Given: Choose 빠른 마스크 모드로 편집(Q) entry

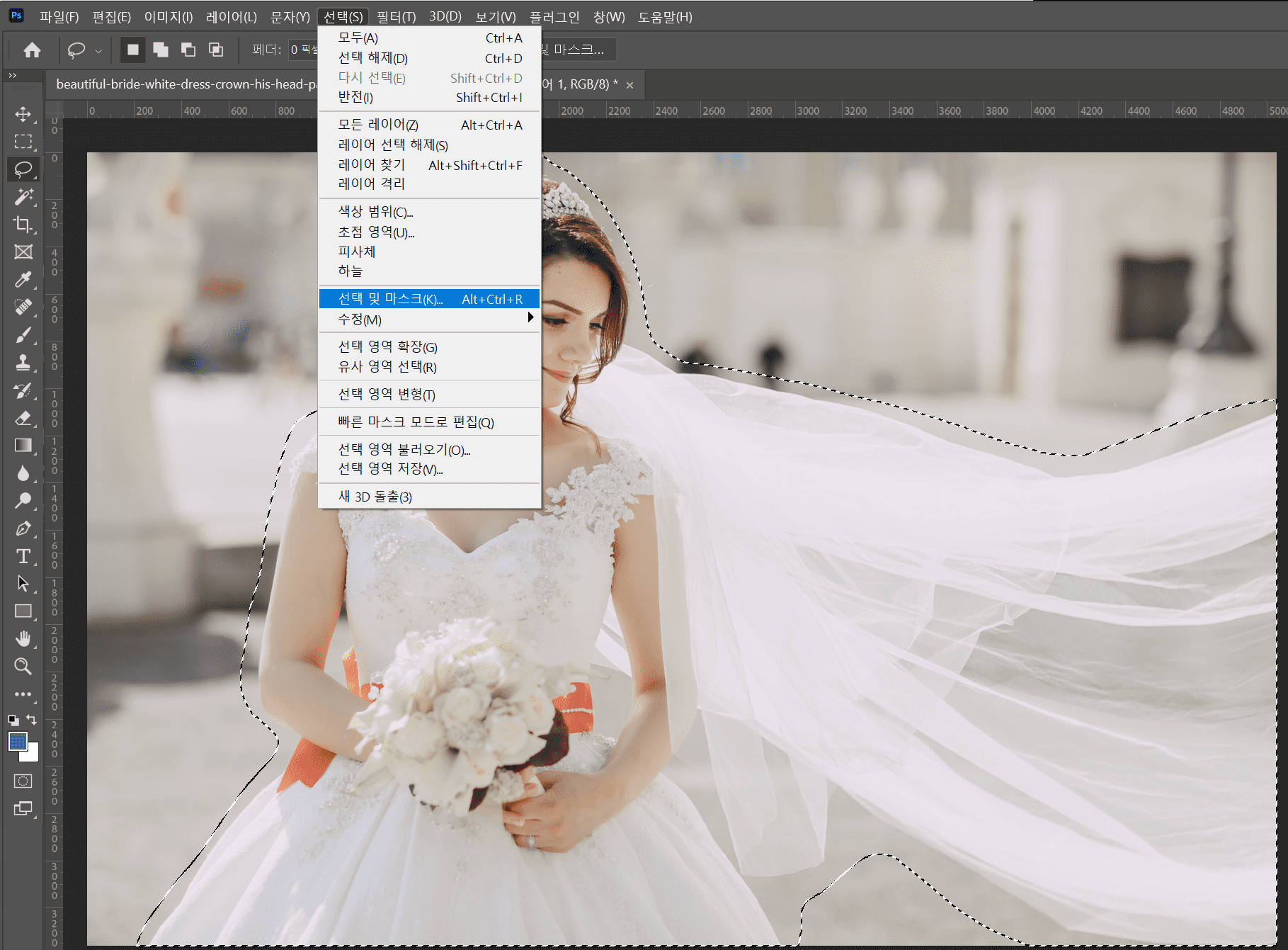Looking at the screenshot, I should pyautogui.click(x=429, y=422).
